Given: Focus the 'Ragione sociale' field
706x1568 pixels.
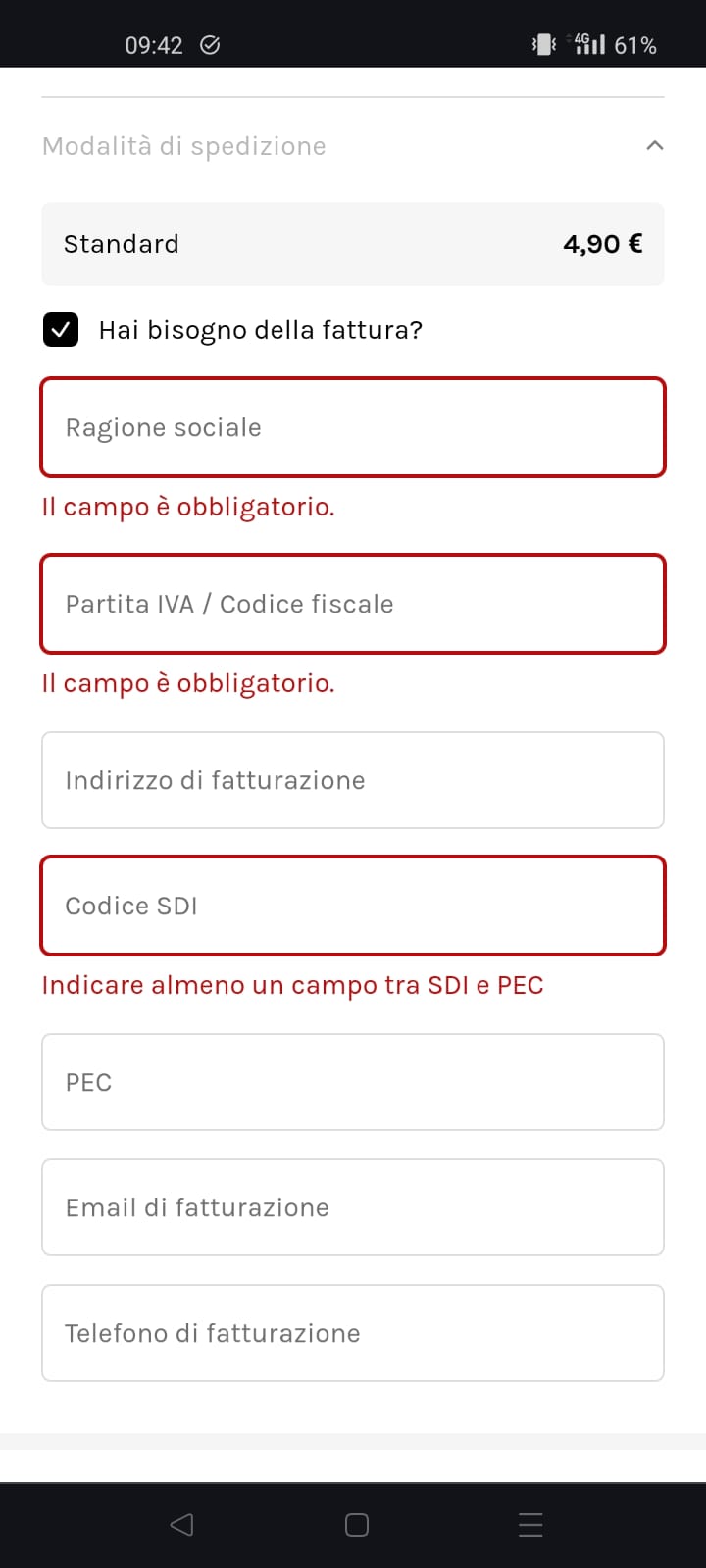Looking at the screenshot, I should click(353, 427).
